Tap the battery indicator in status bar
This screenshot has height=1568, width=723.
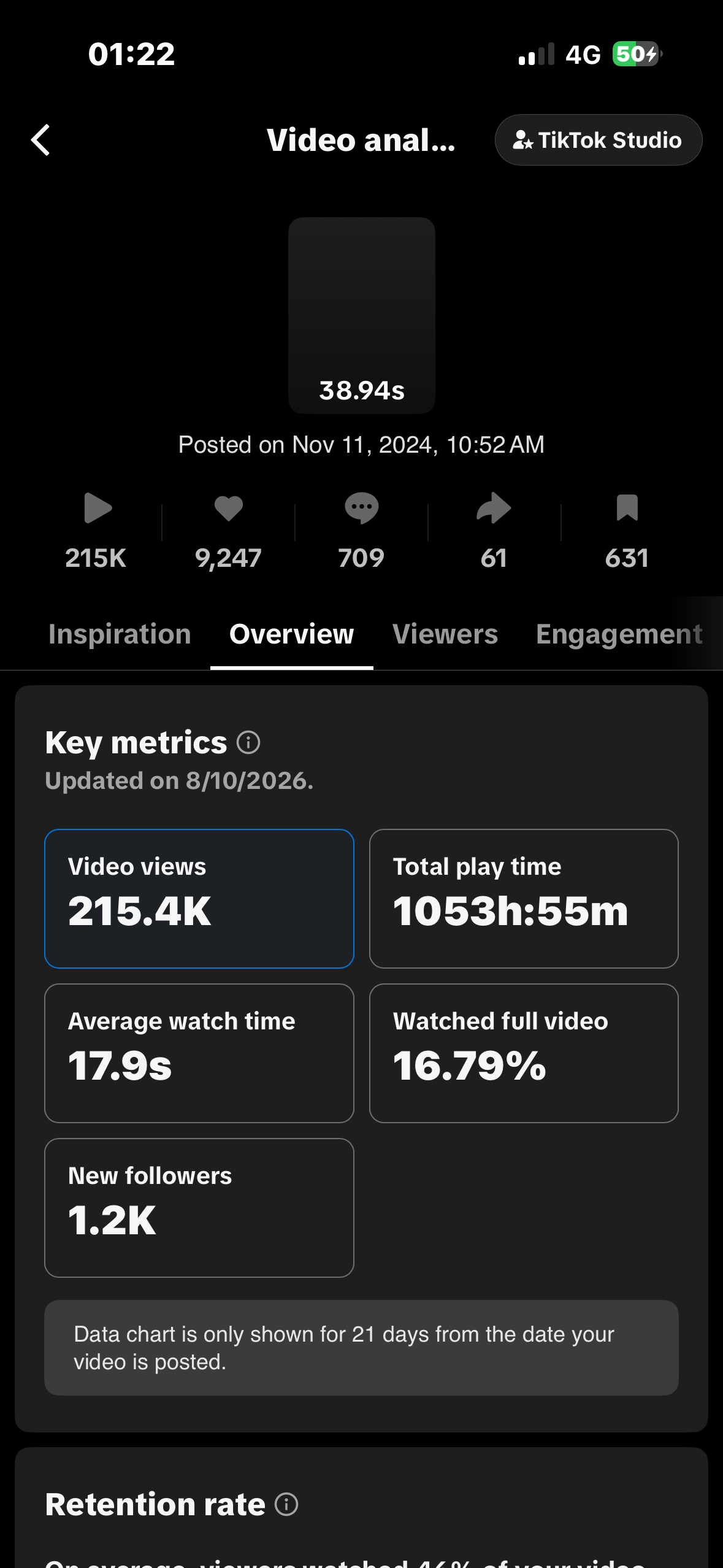pos(637,54)
